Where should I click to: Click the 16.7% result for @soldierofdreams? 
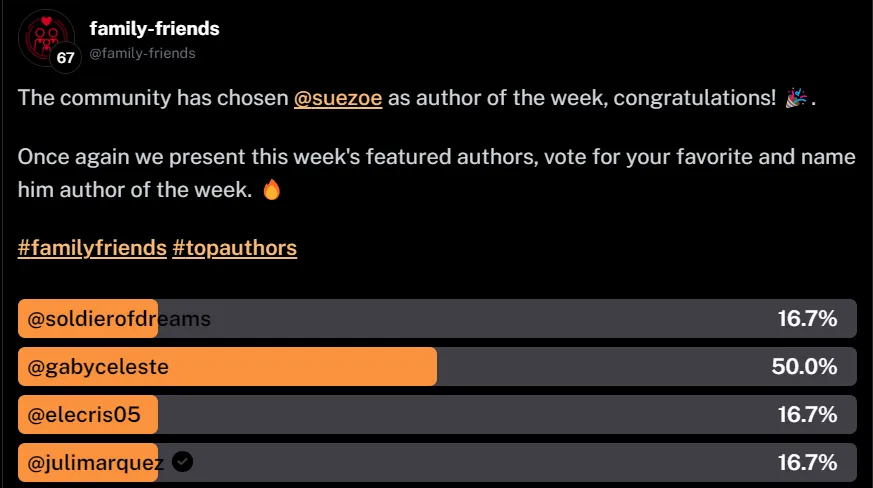807,319
